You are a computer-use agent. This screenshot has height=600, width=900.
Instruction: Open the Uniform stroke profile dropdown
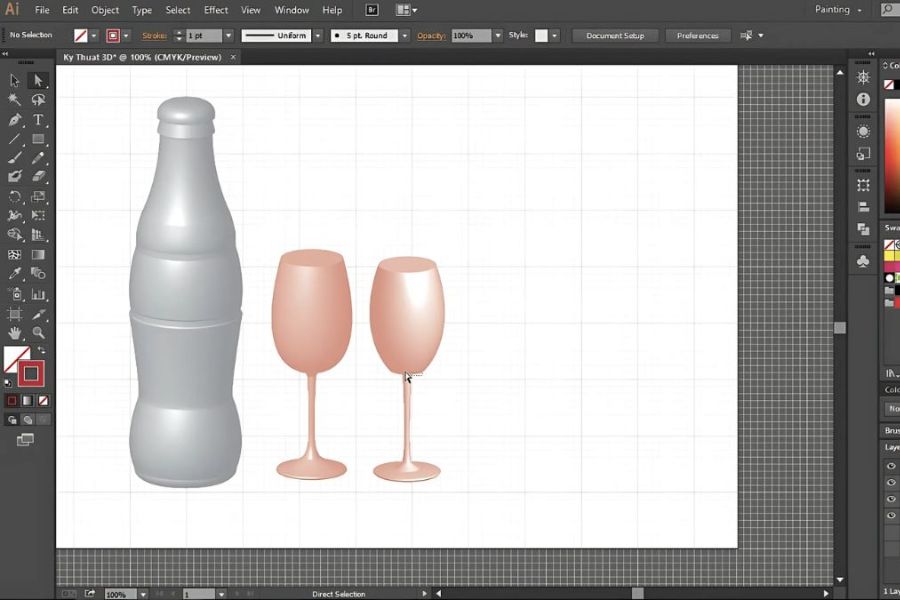[x=318, y=36]
